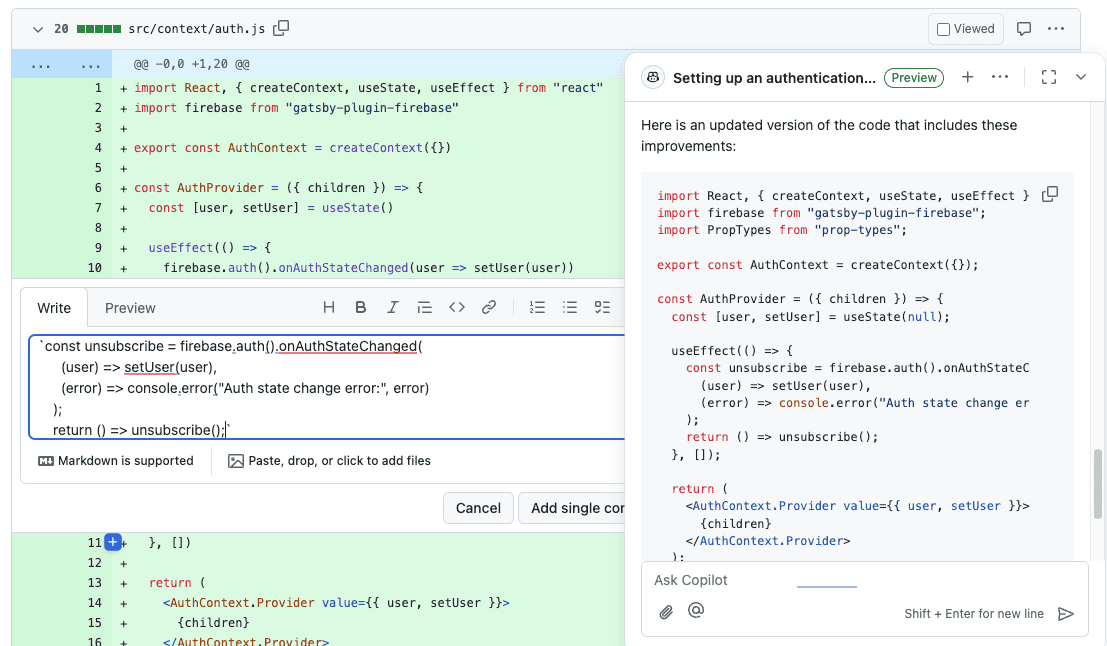
Task: Insert a link in comment
Action: (489, 307)
